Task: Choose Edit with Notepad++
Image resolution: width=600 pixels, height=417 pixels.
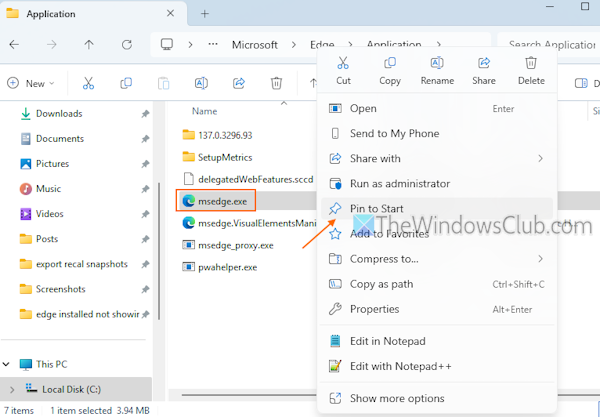Action: click(x=437, y=367)
